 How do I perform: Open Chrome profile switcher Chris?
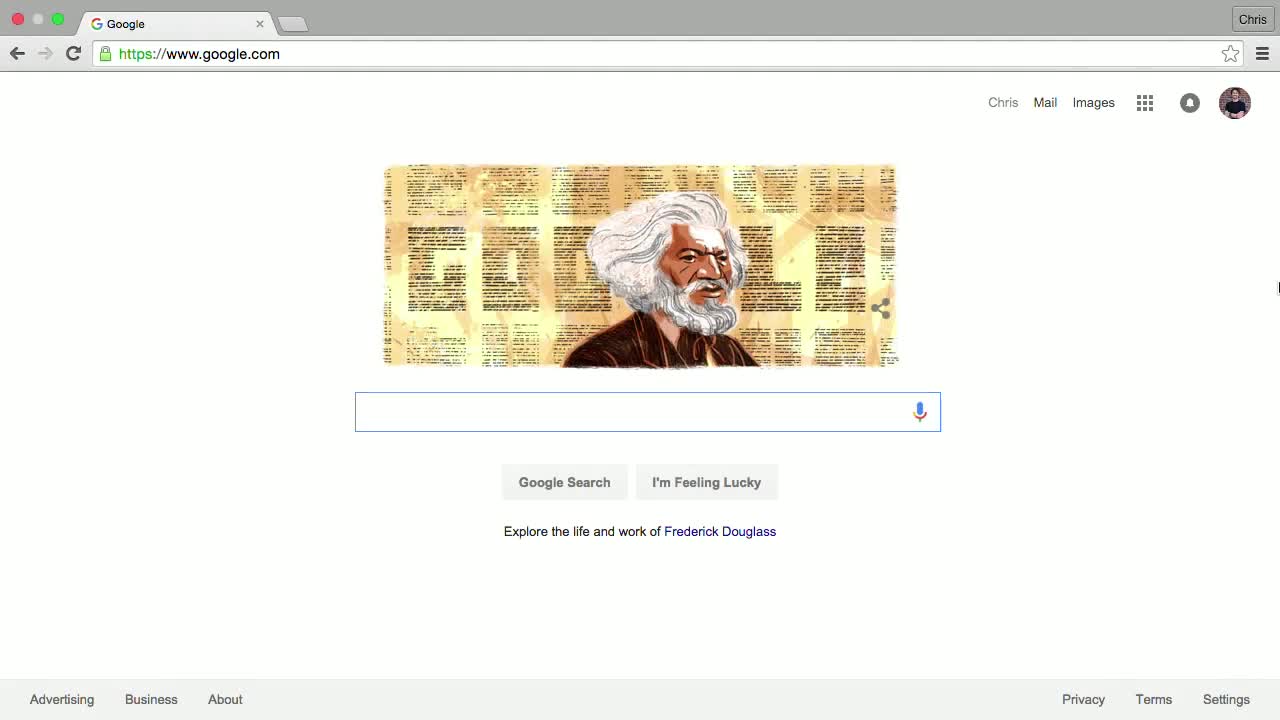(x=1252, y=19)
